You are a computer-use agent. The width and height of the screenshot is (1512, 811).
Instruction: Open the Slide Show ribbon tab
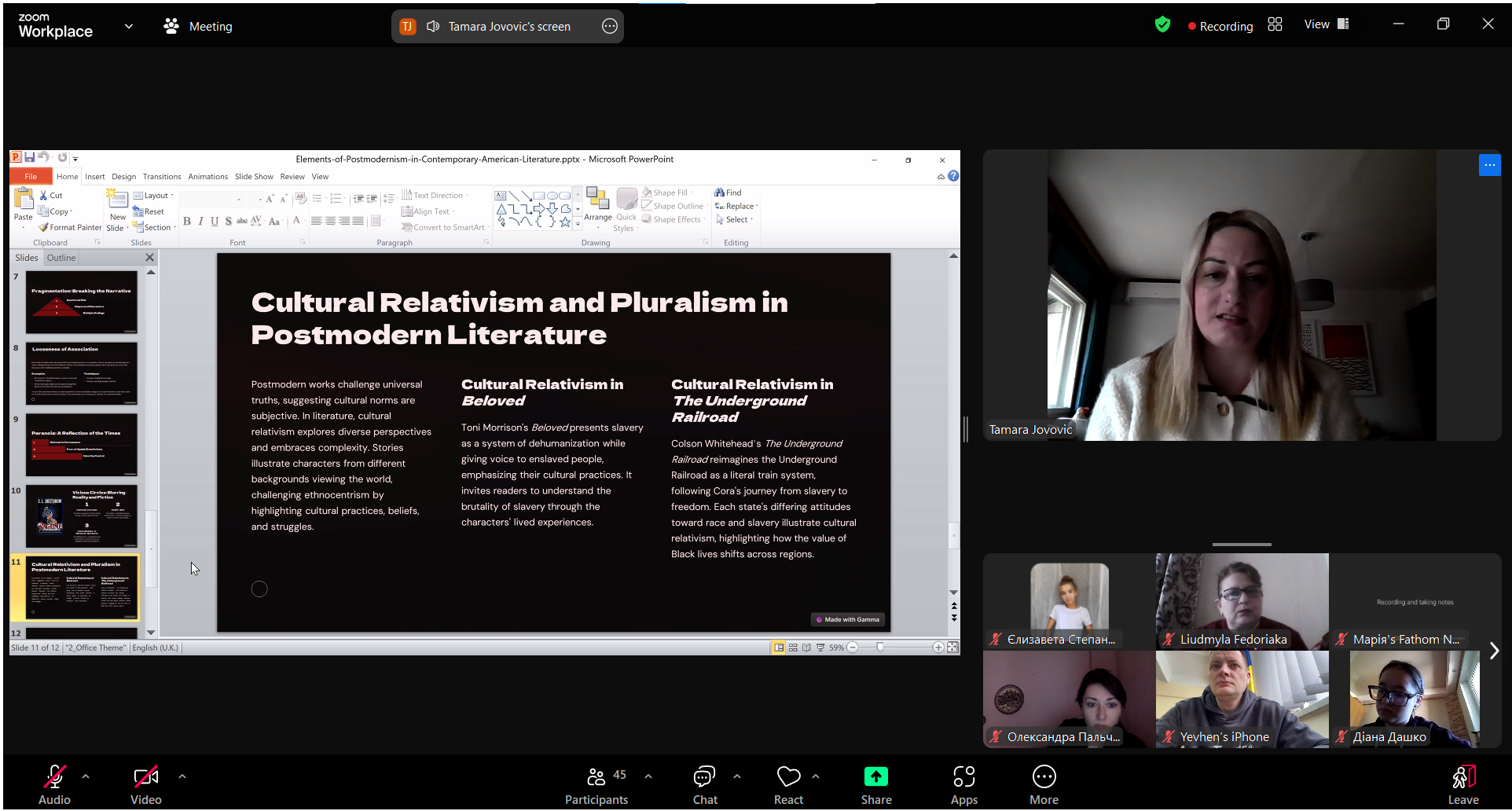[254, 177]
